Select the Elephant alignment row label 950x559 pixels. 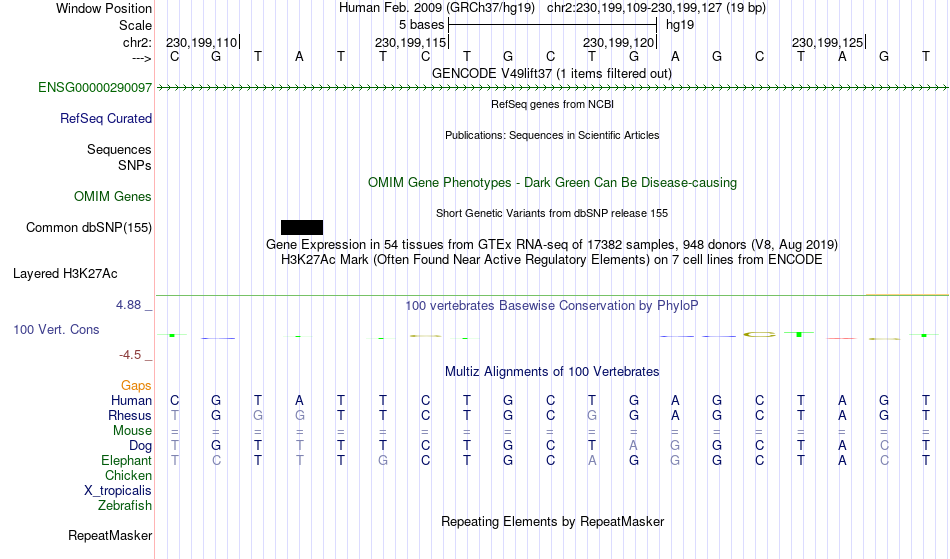(x=127, y=461)
